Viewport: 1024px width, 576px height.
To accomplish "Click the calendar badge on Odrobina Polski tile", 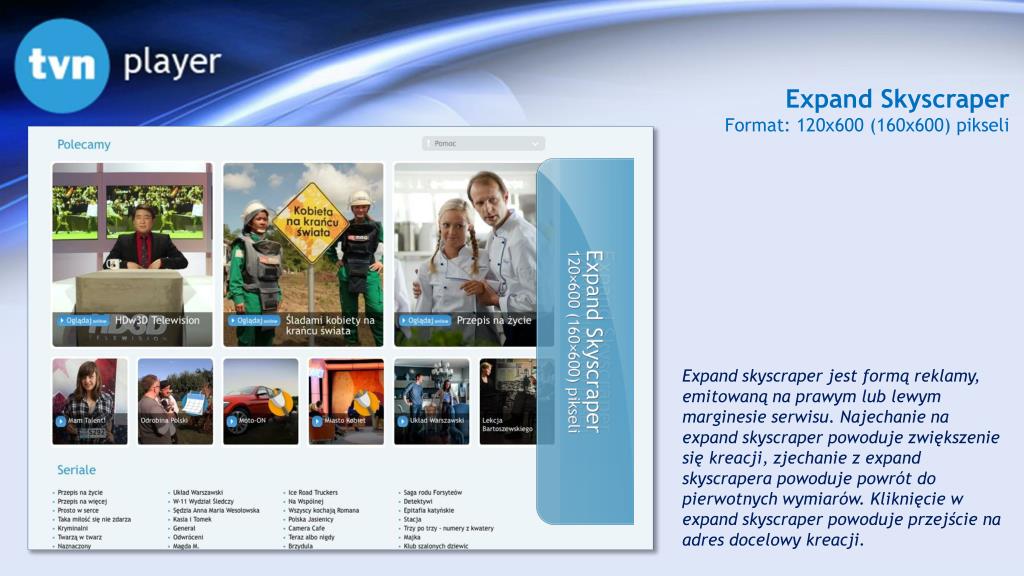I will tap(195, 403).
